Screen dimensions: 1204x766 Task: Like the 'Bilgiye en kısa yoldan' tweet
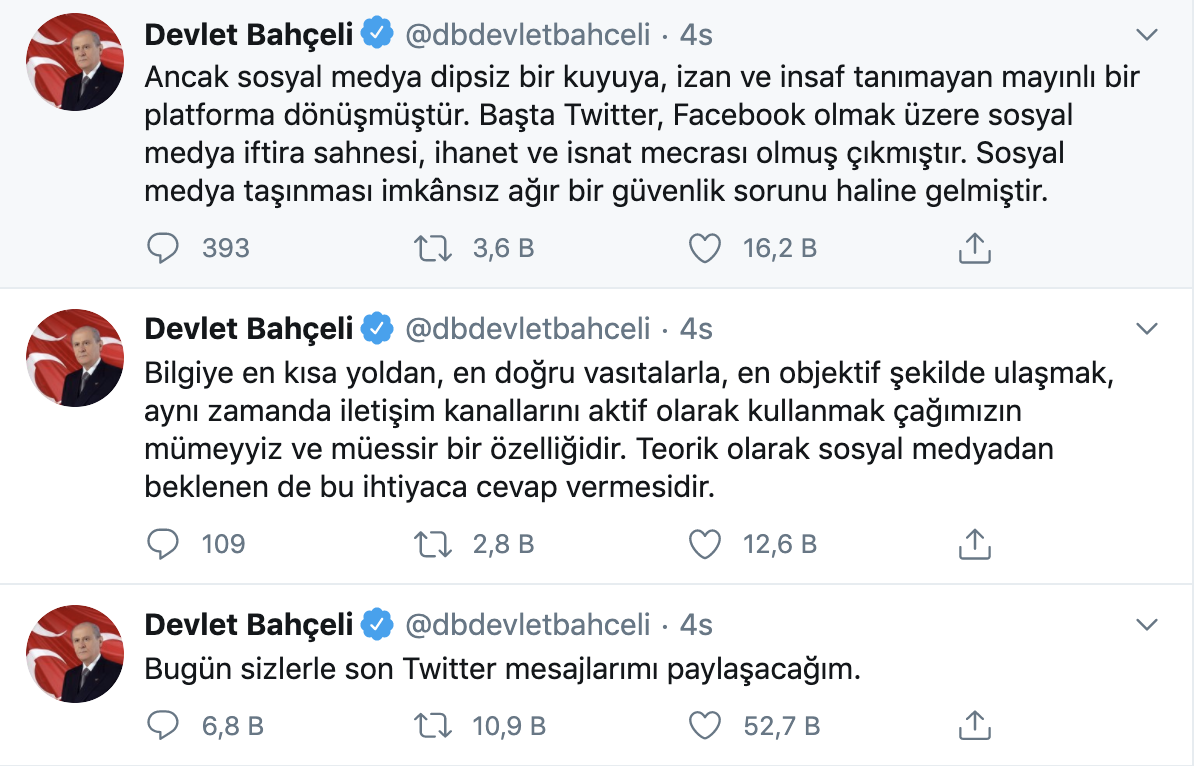(x=705, y=544)
